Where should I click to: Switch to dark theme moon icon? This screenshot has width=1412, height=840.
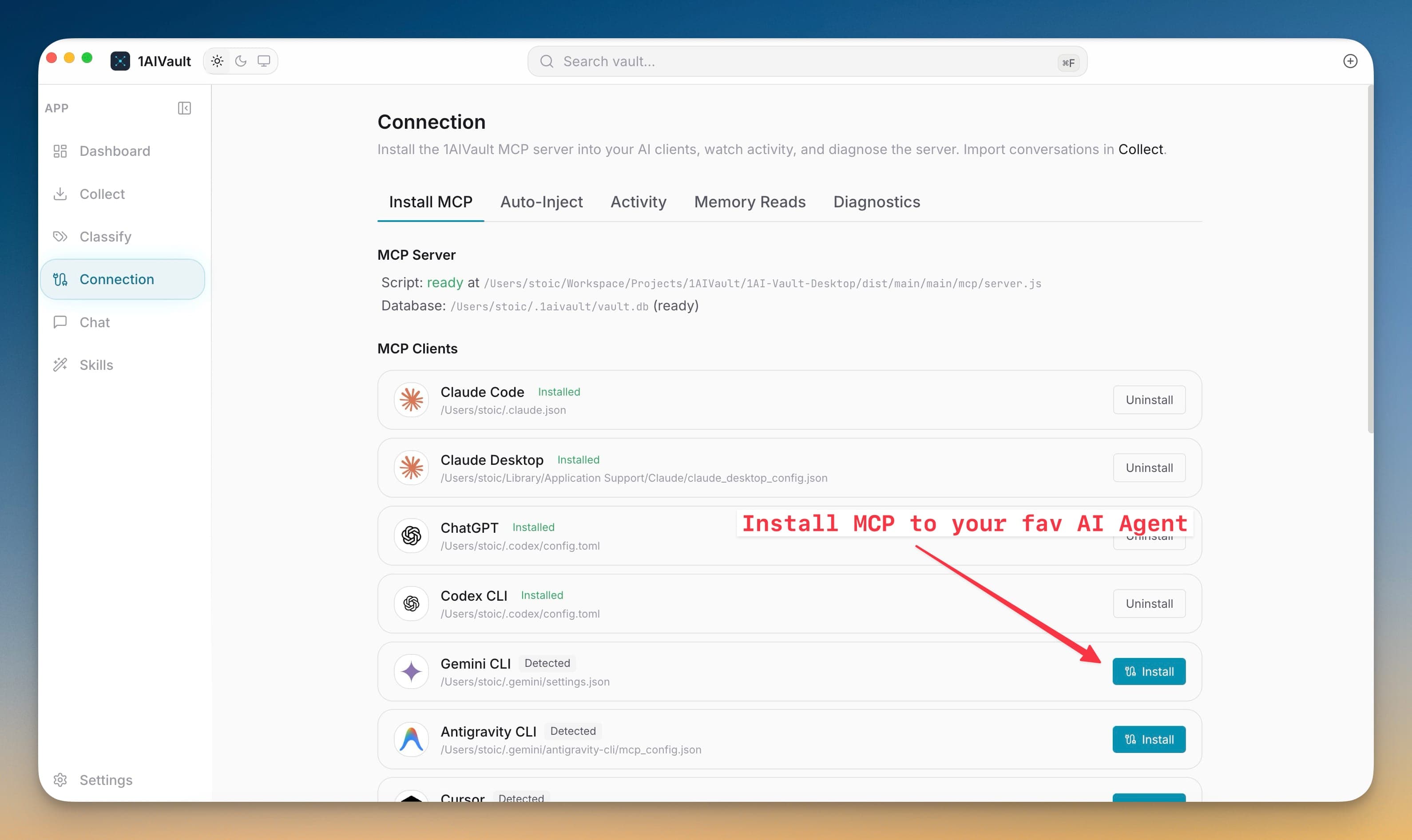coord(241,60)
